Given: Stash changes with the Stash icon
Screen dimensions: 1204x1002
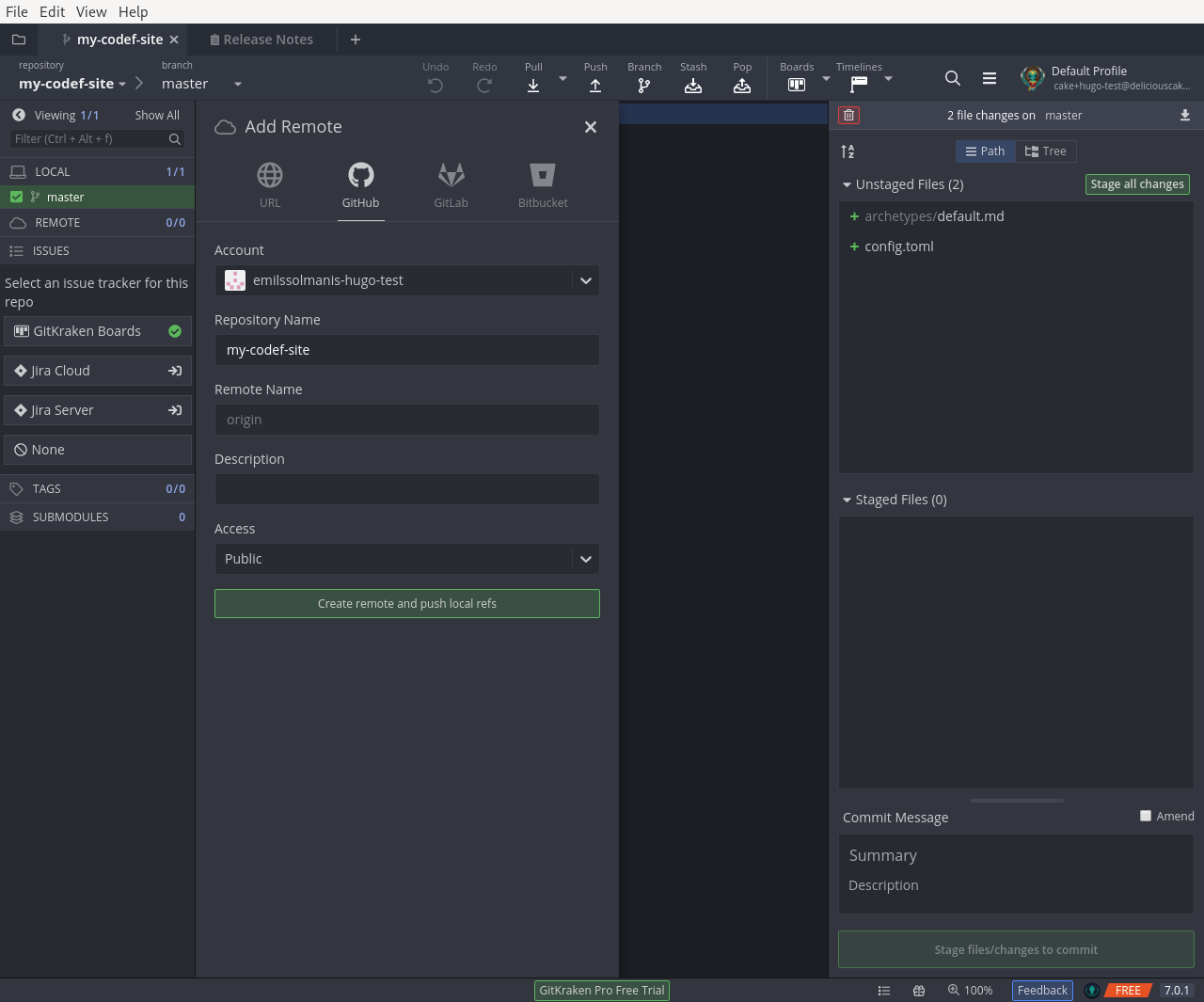Looking at the screenshot, I should tap(693, 86).
